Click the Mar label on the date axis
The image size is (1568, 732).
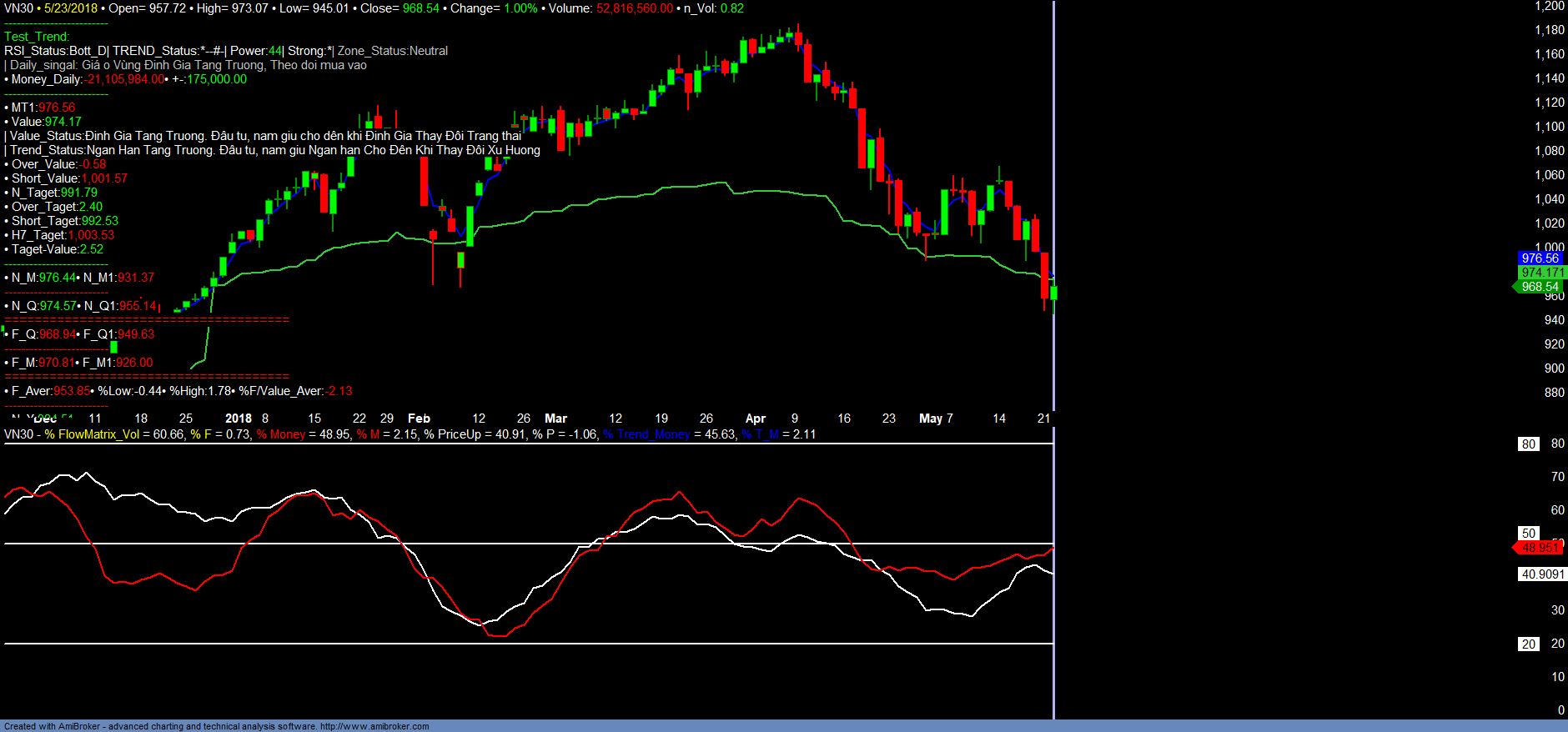(x=555, y=419)
